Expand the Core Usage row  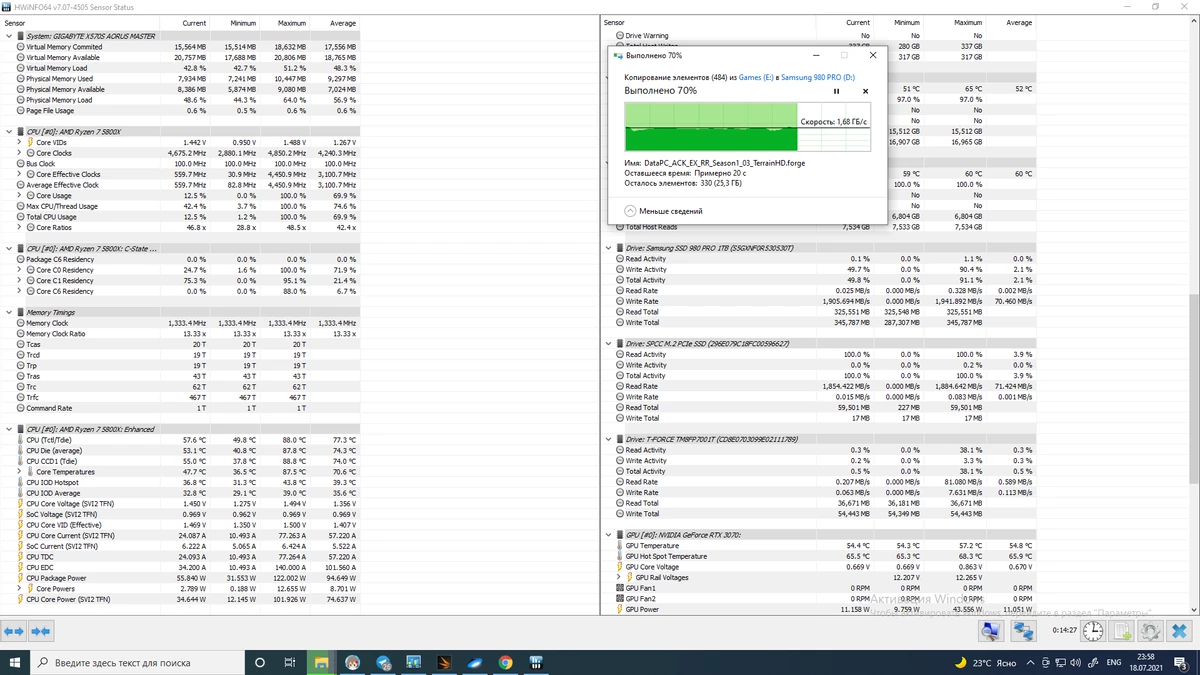19,196
